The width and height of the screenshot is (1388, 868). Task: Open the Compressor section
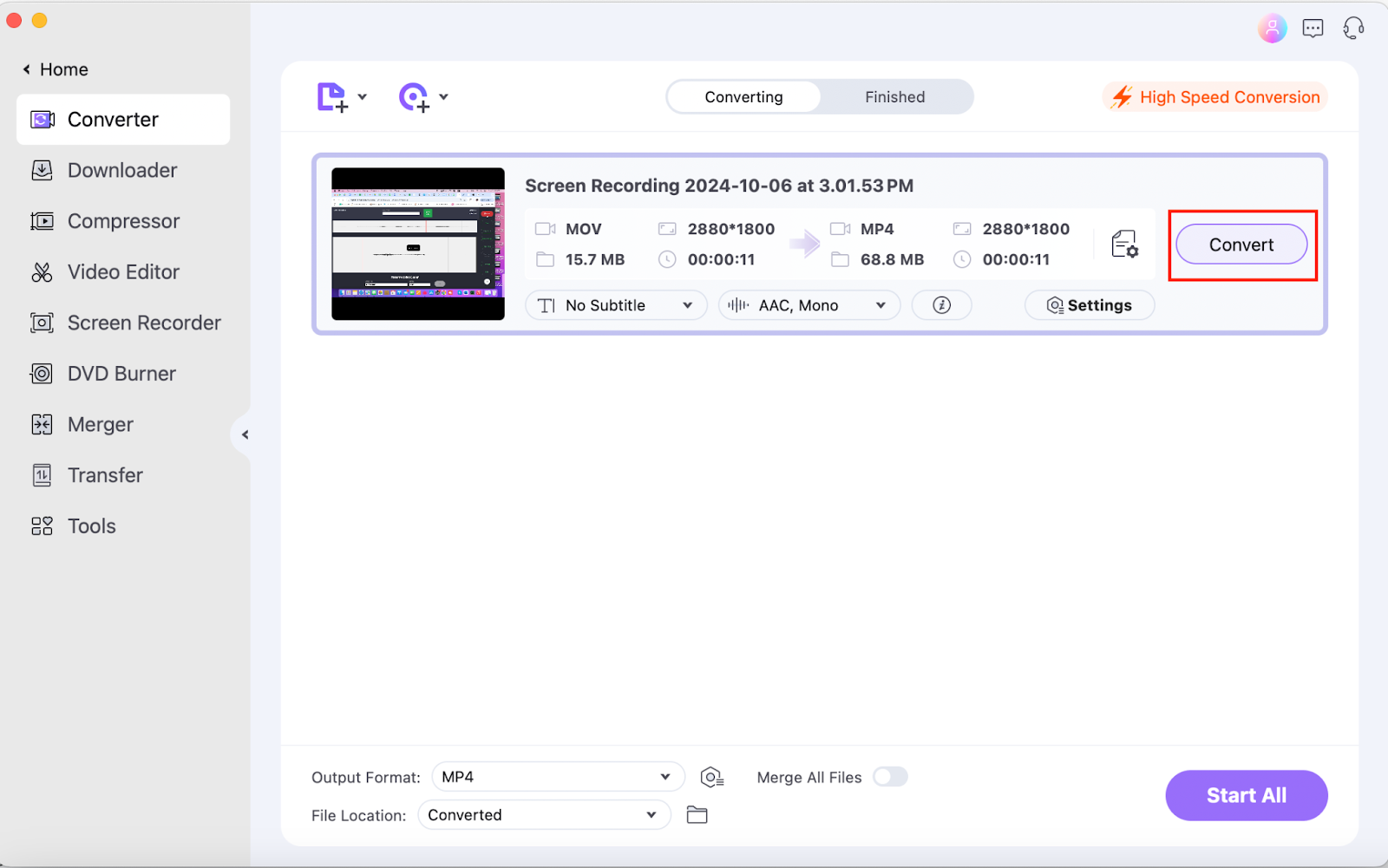tap(123, 221)
